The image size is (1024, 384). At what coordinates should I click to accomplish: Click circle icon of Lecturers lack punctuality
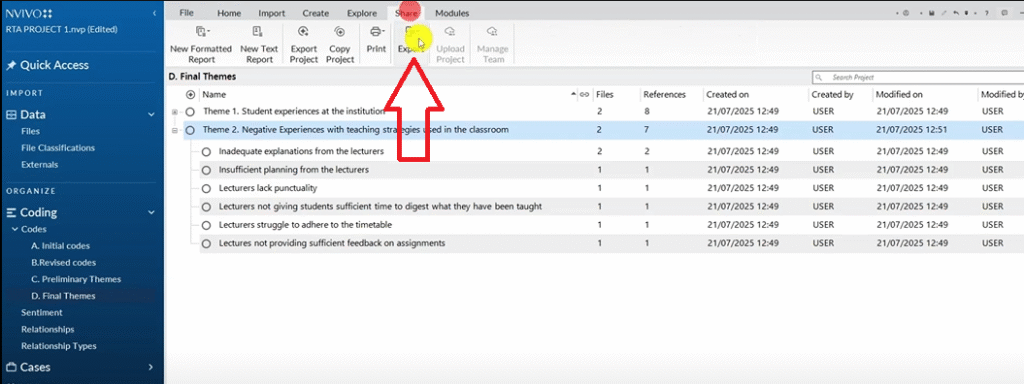pos(206,188)
